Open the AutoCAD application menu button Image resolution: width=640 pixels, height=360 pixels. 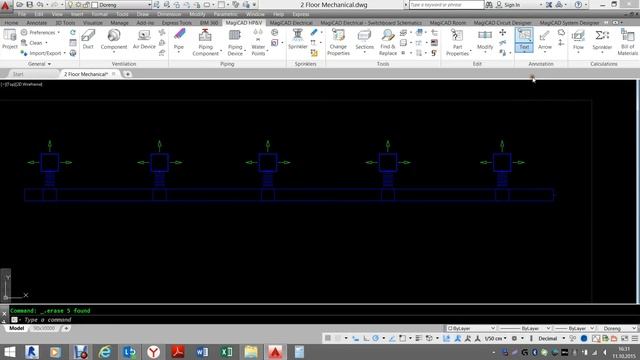[5, 5]
